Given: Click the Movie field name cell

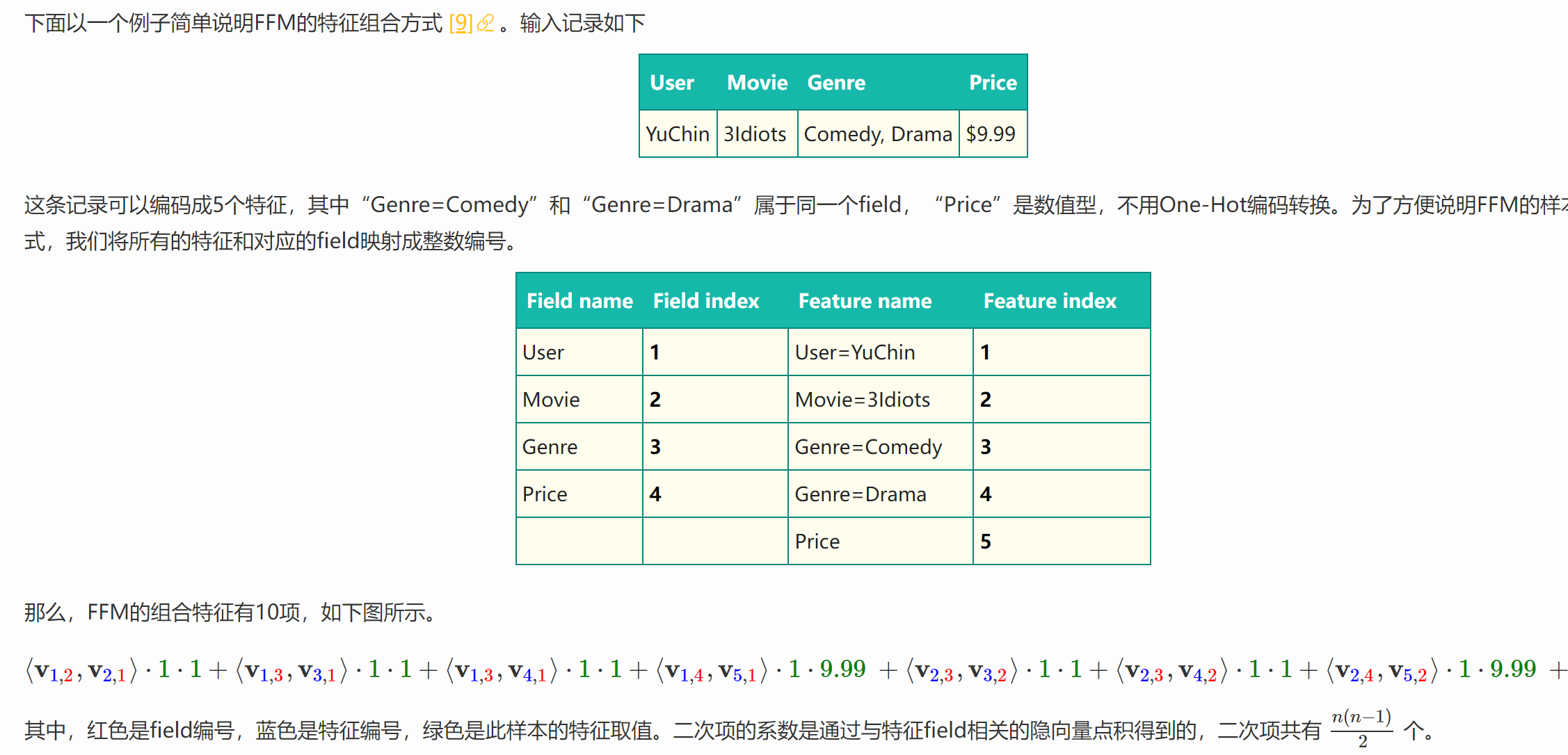Looking at the screenshot, I should click(579, 399).
